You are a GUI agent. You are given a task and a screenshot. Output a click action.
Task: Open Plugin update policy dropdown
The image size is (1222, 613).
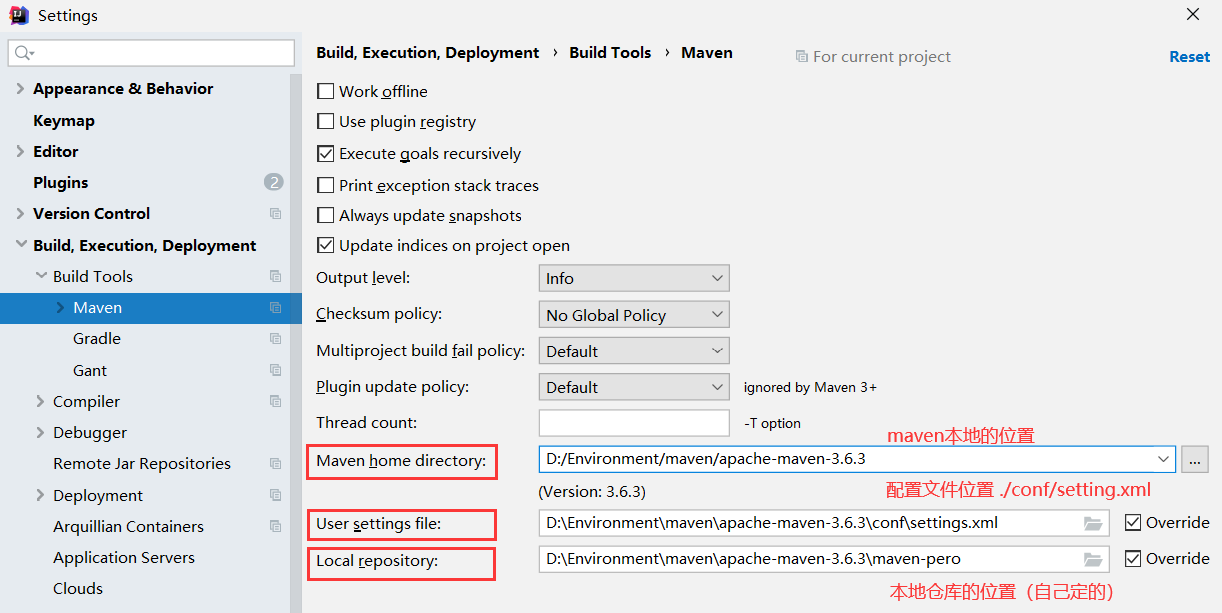(634, 387)
